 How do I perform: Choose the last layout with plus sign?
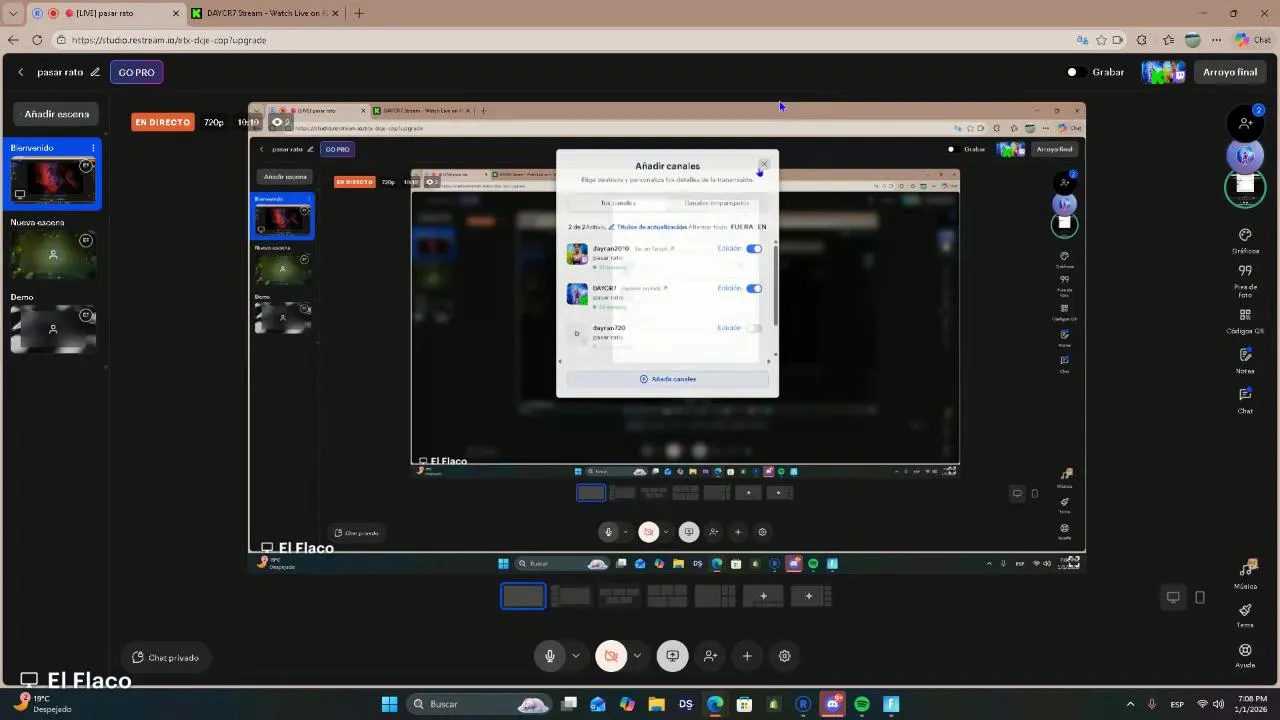point(809,596)
